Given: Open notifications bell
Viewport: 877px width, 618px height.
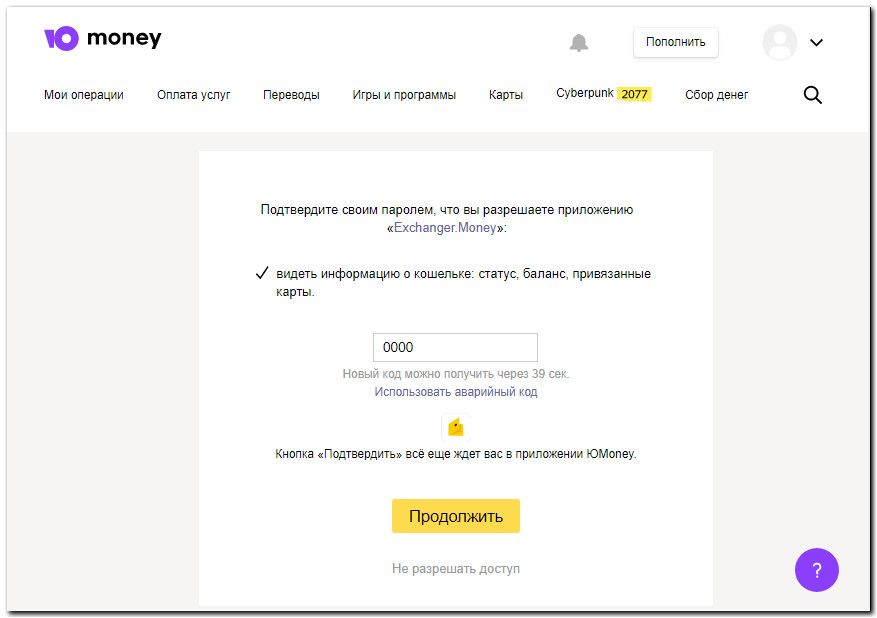Looking at the screenshot, I should click(x=579, y=43).
